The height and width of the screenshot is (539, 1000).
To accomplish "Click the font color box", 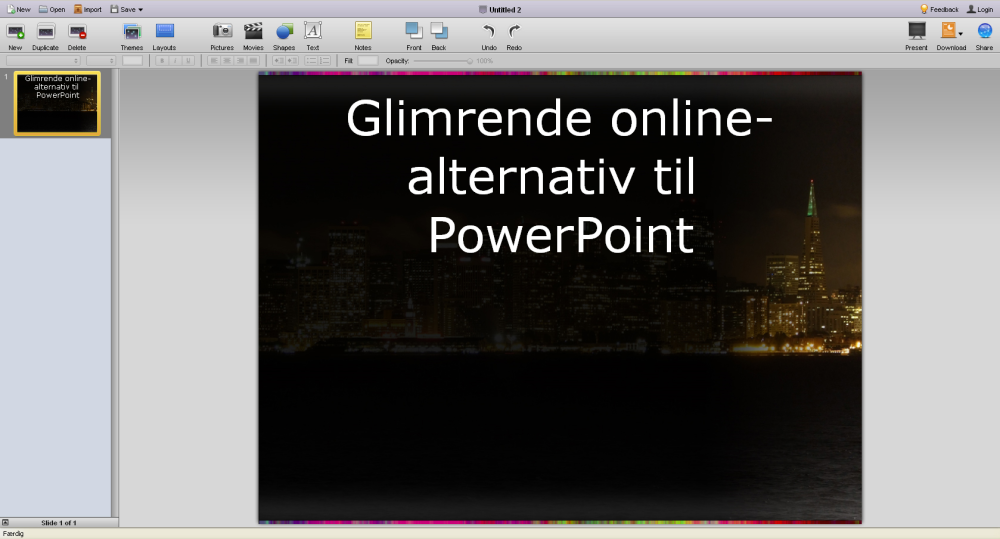I will [133, 61].
